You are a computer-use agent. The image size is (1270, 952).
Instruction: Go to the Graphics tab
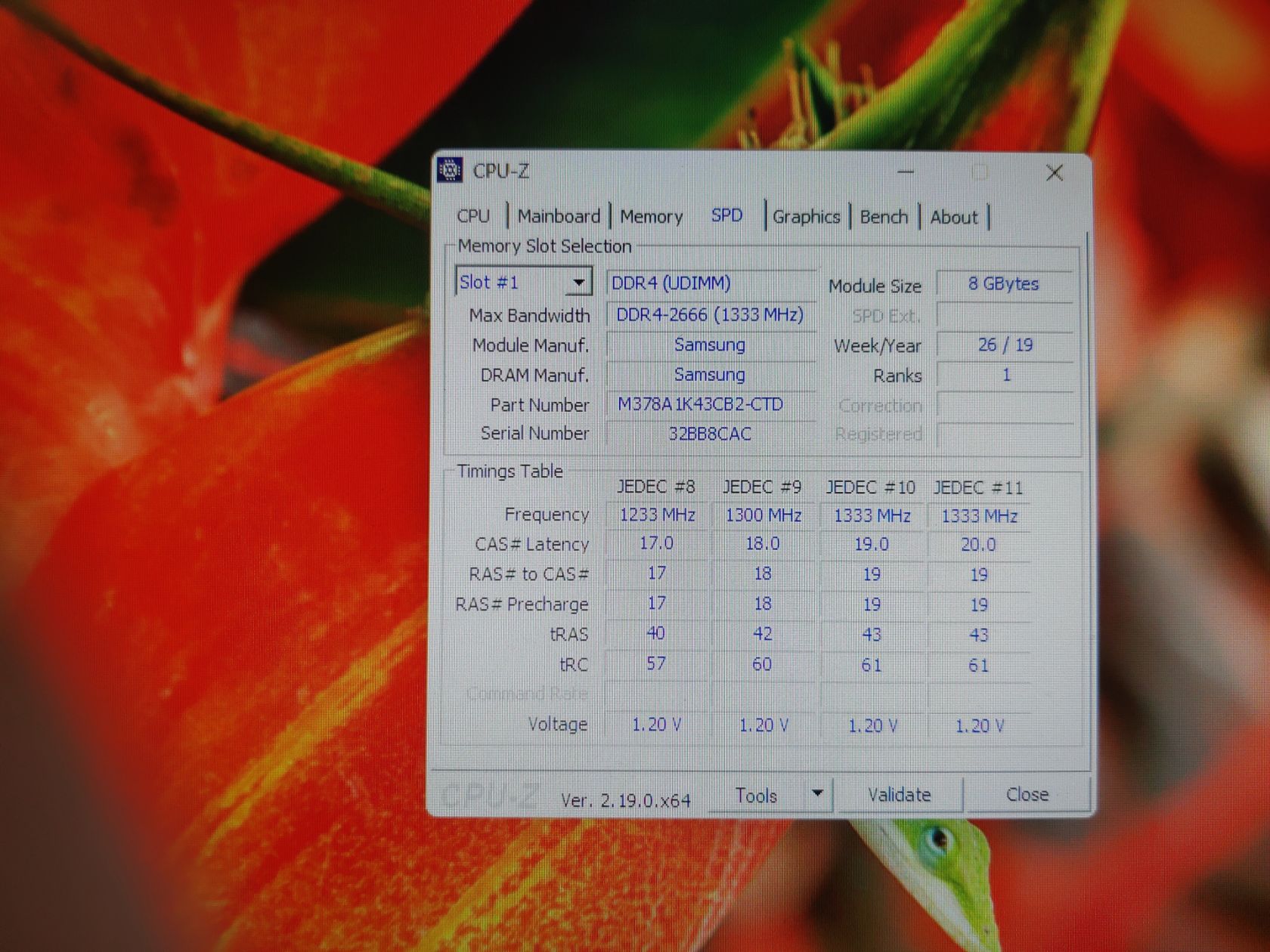coord(806,217)
